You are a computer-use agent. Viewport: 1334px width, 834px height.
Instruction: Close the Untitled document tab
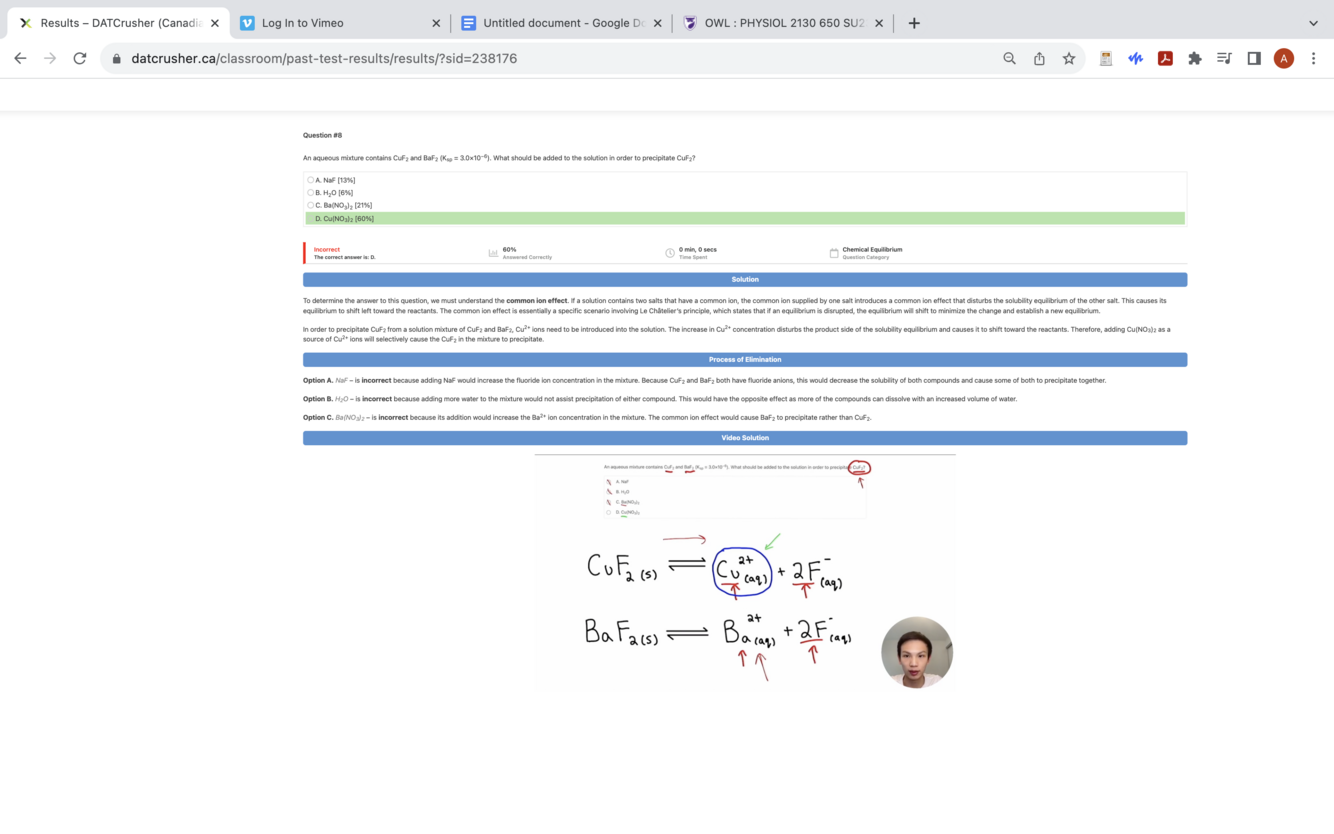[x=657, y=23]
